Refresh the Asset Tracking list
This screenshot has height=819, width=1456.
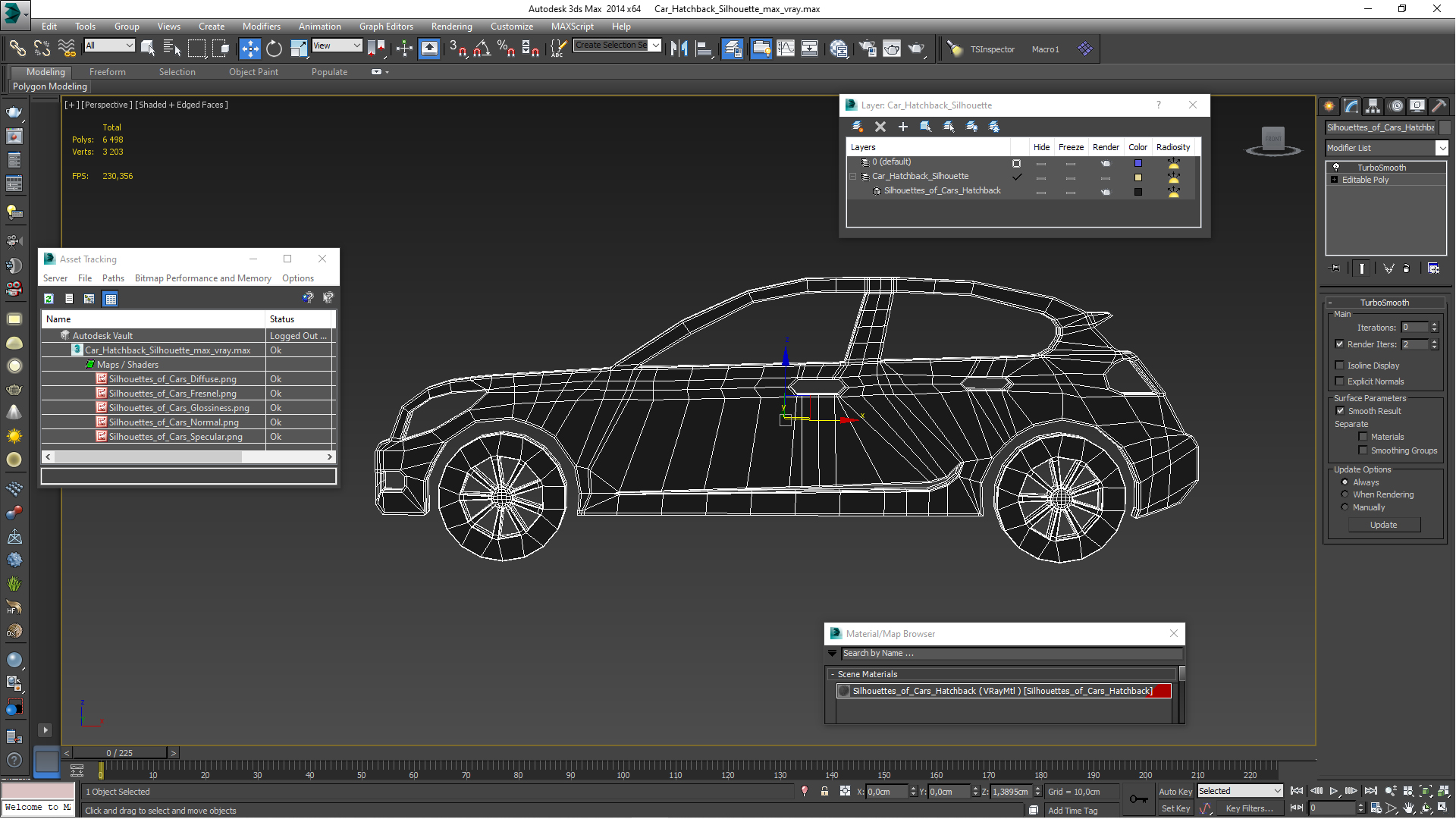coord(49,299)
